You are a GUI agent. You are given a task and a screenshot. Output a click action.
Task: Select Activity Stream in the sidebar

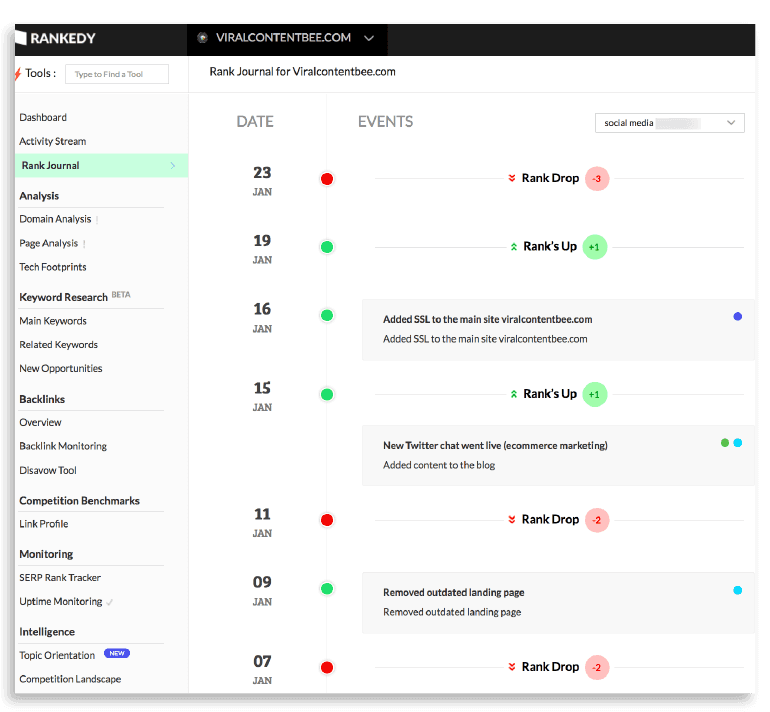click(53, 142)
